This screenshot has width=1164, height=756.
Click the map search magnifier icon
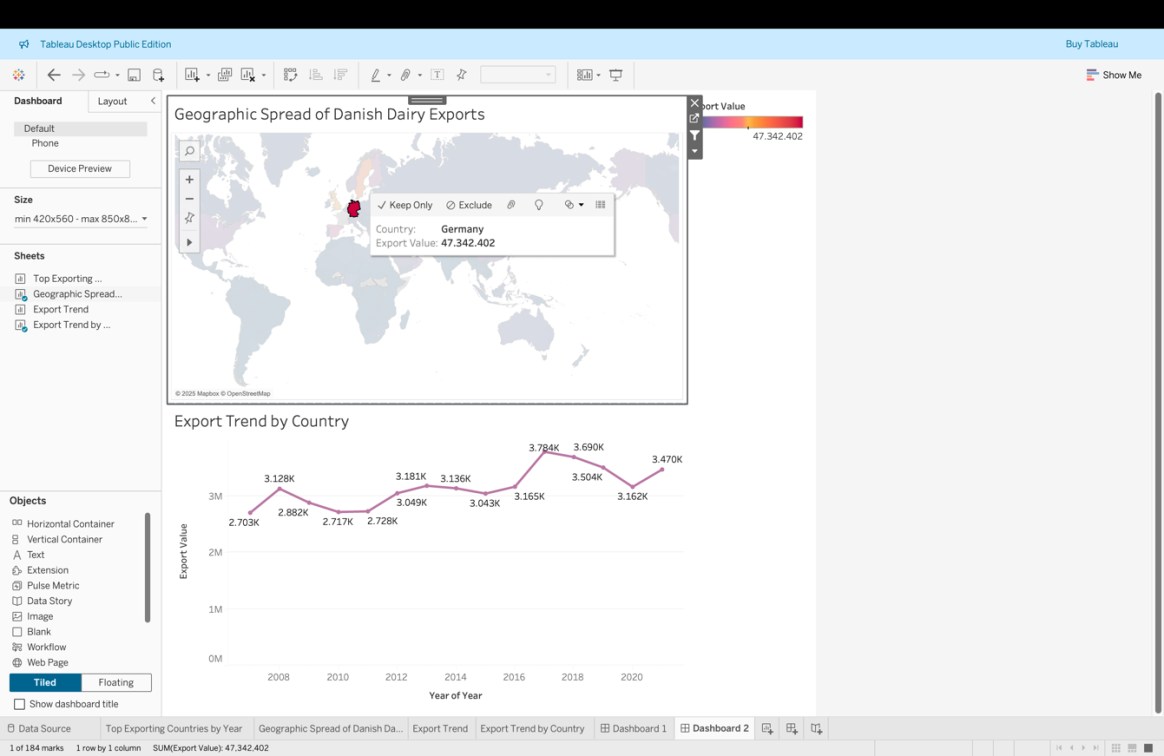point(189,151)
